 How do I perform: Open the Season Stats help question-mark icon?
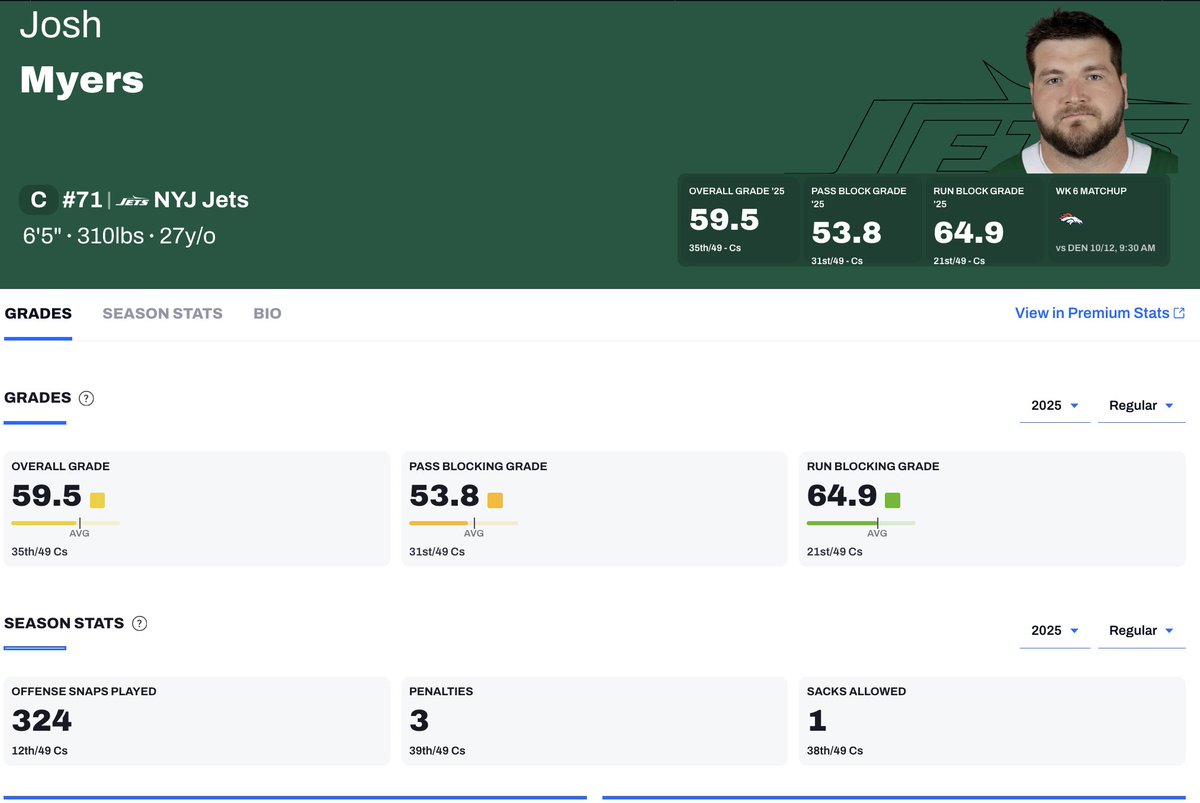[x=140, y=623]
